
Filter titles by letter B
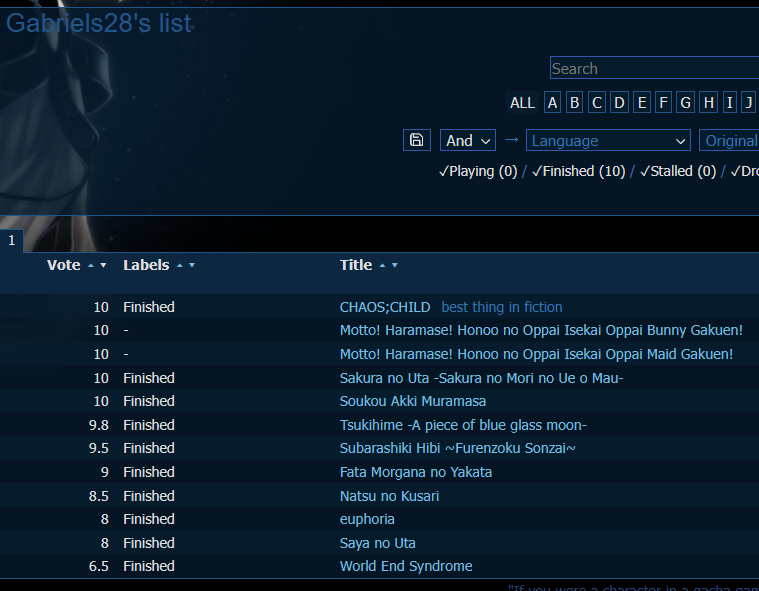575,103
